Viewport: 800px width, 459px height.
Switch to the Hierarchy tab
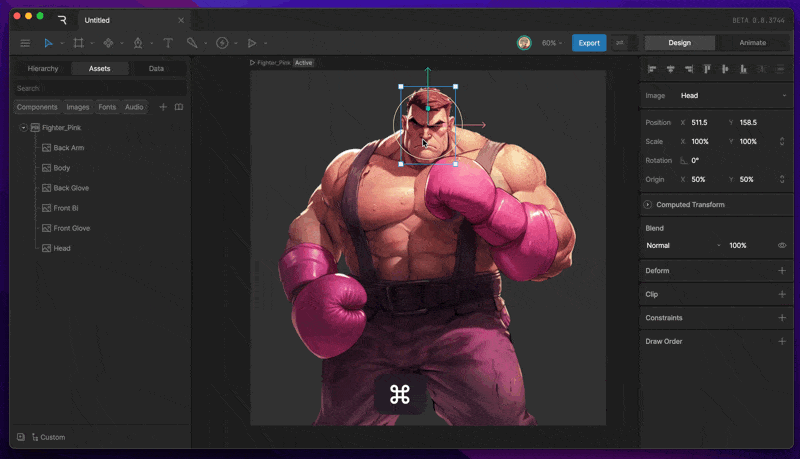click(x=42, y=69)
